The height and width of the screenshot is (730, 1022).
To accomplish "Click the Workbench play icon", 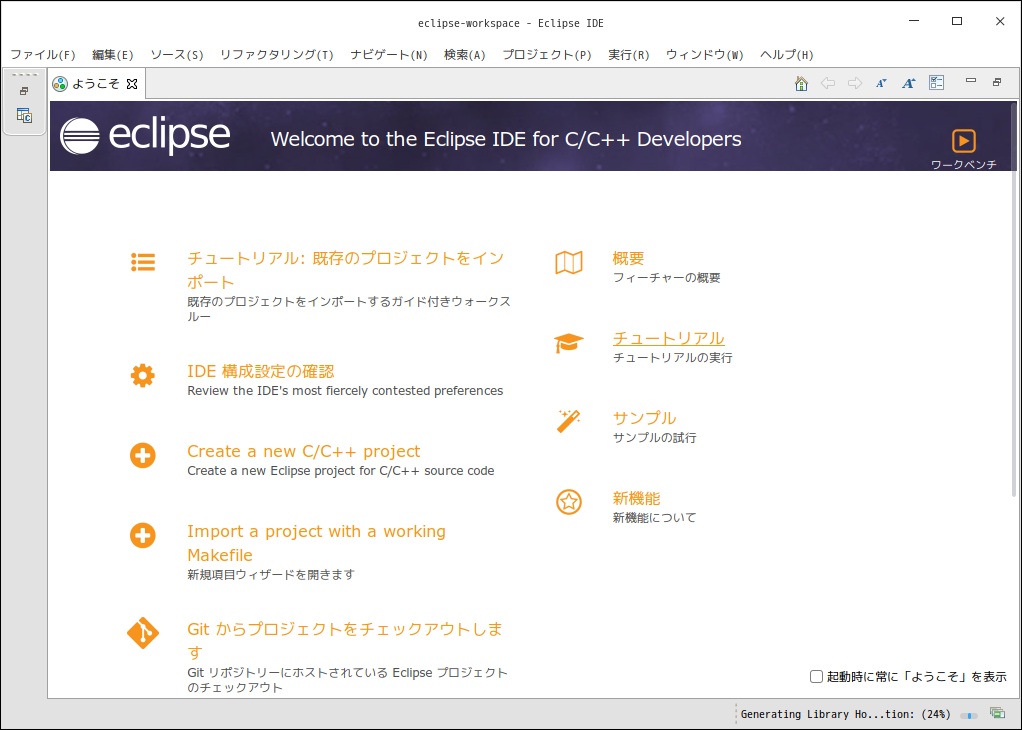I will pos(963,141).
